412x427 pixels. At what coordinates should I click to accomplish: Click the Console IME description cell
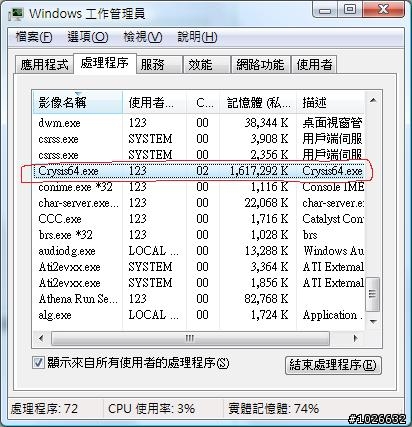pyautogui.click(x=333, y=187)
